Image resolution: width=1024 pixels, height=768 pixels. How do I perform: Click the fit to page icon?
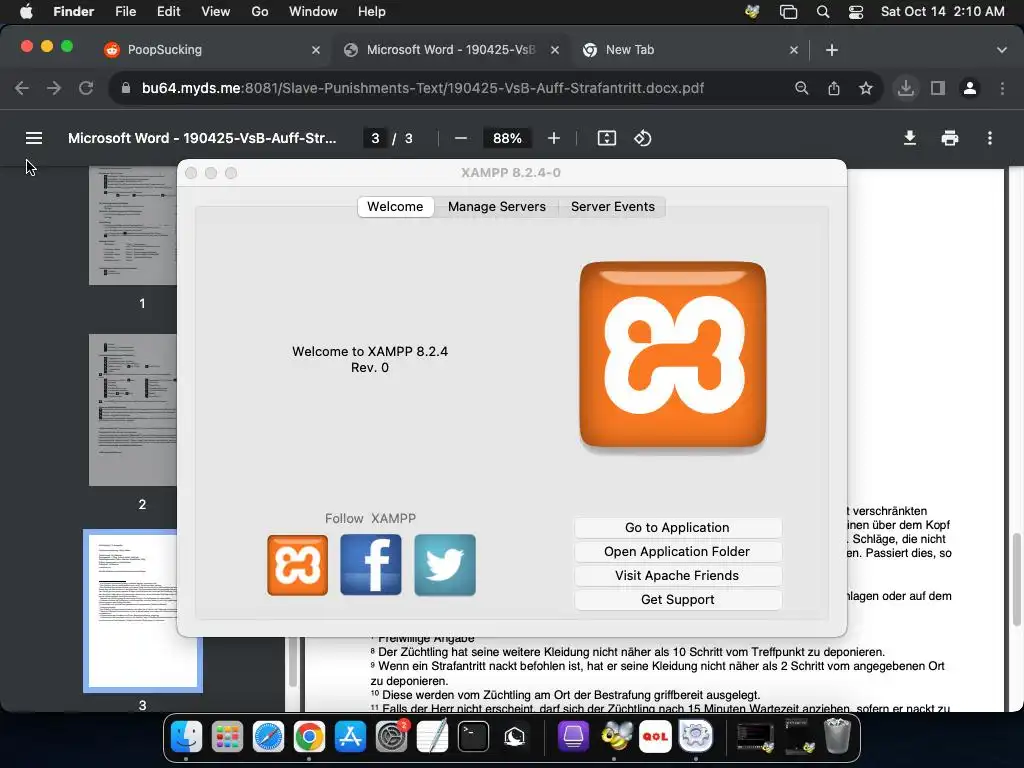[x=607, y=138]
